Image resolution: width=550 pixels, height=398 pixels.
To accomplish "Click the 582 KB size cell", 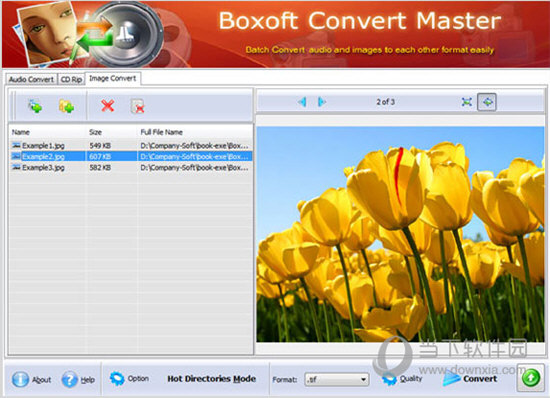I will (x=100, y=168).
